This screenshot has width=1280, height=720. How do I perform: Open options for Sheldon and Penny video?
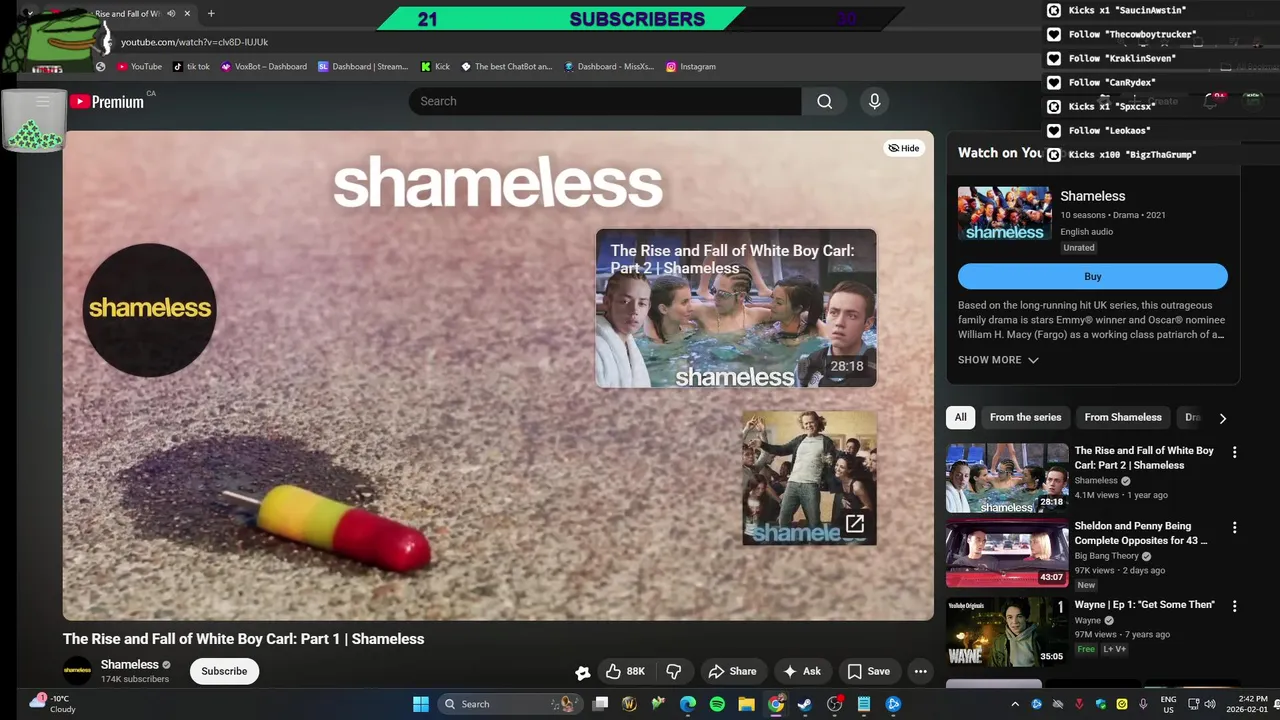click(x=1234, y=527)
